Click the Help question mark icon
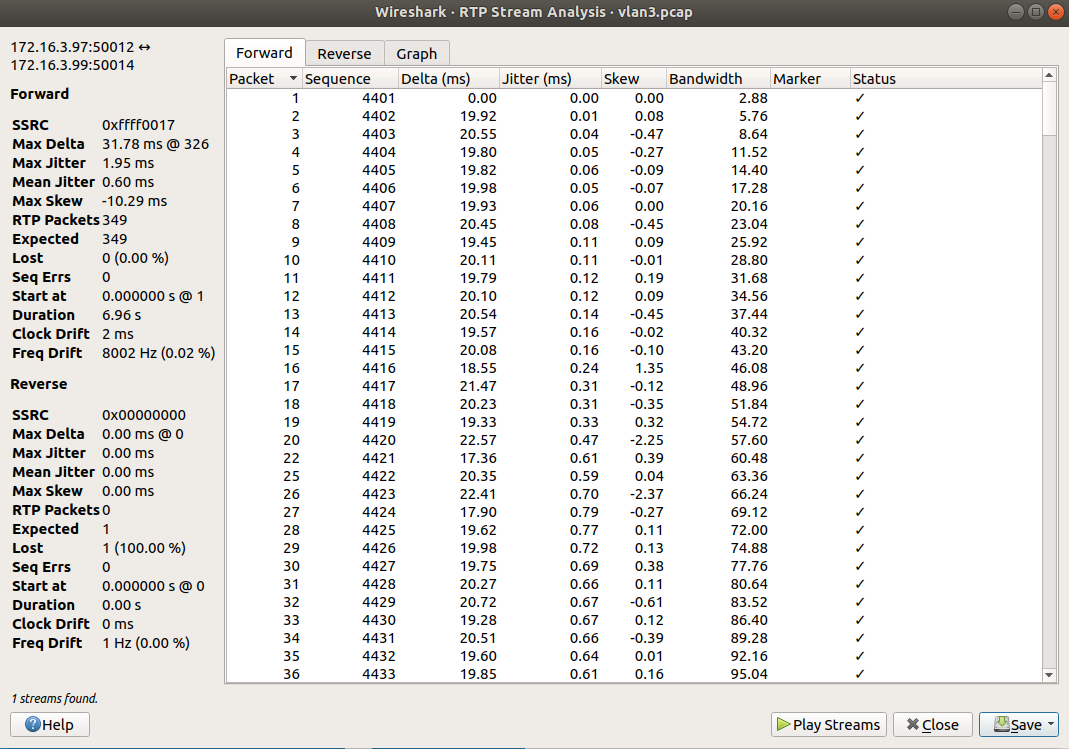 point(33,724)
